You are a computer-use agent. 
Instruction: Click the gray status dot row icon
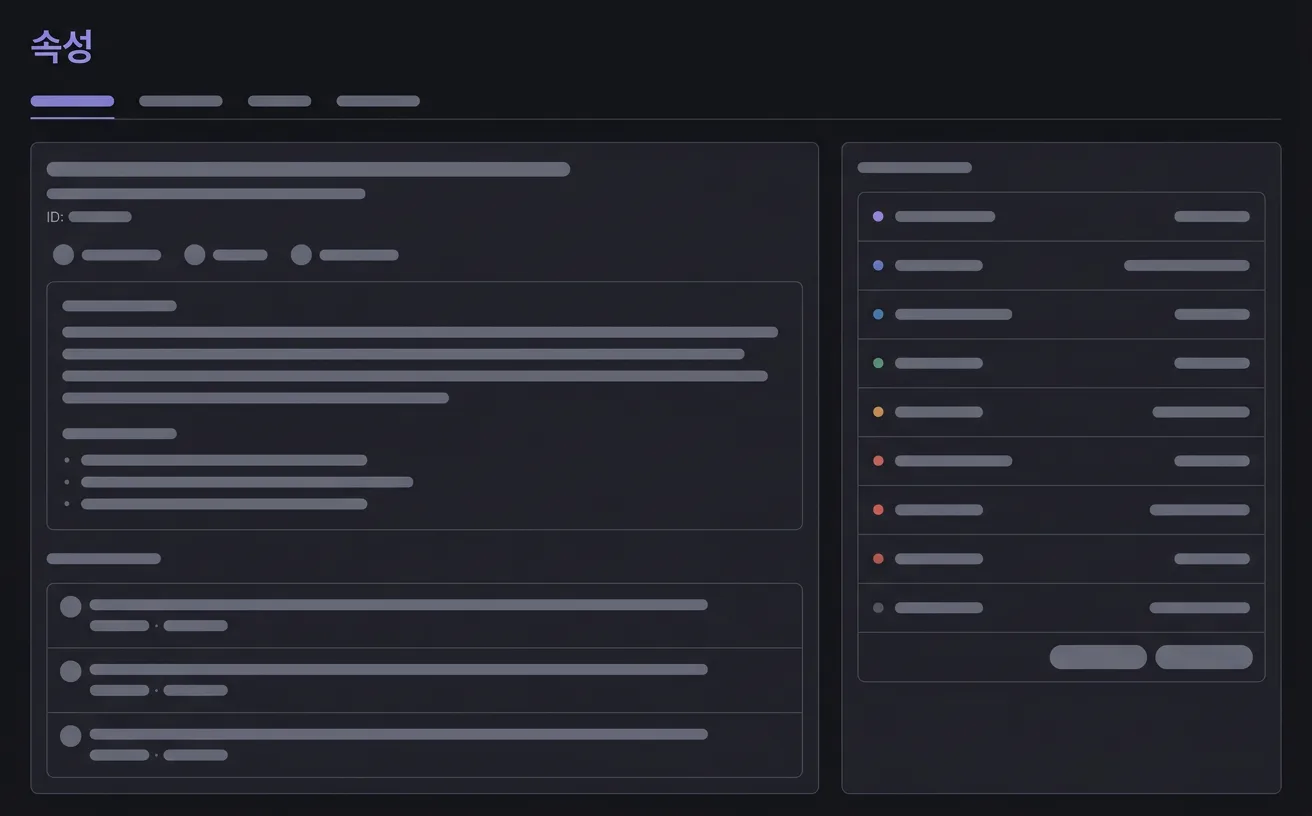(878, 608)
